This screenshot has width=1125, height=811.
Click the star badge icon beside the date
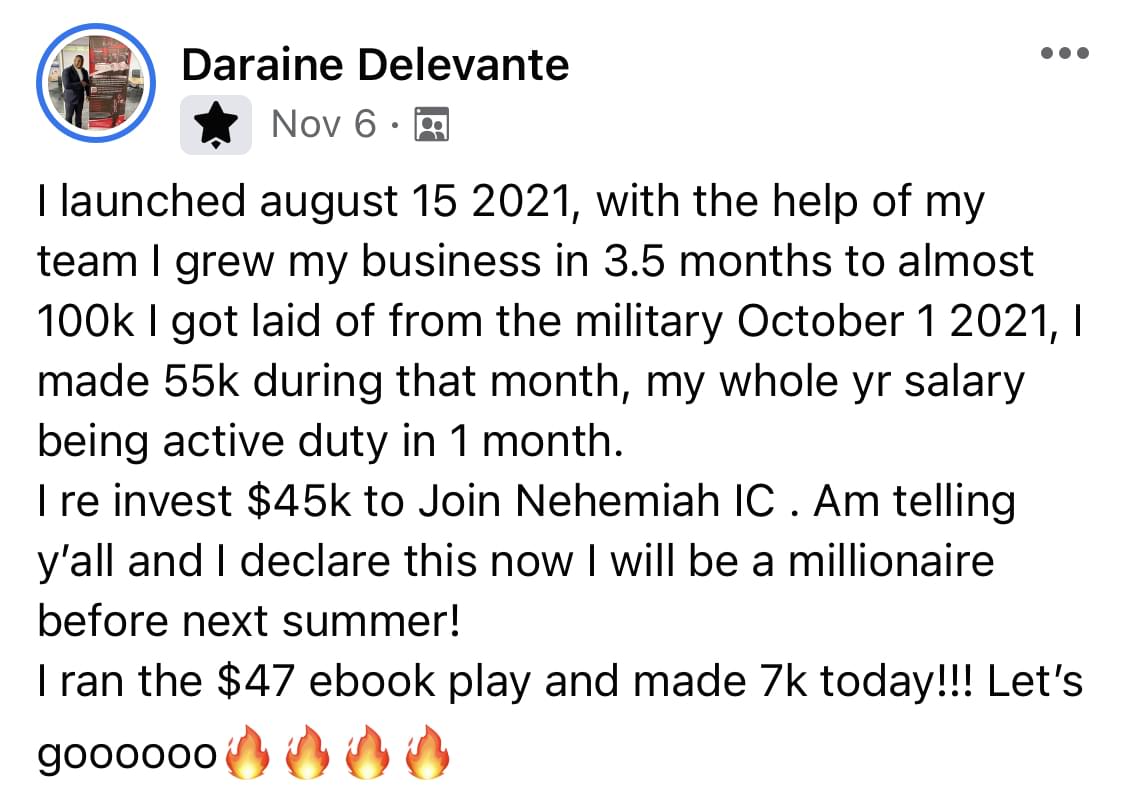click(x=215, y=125)
